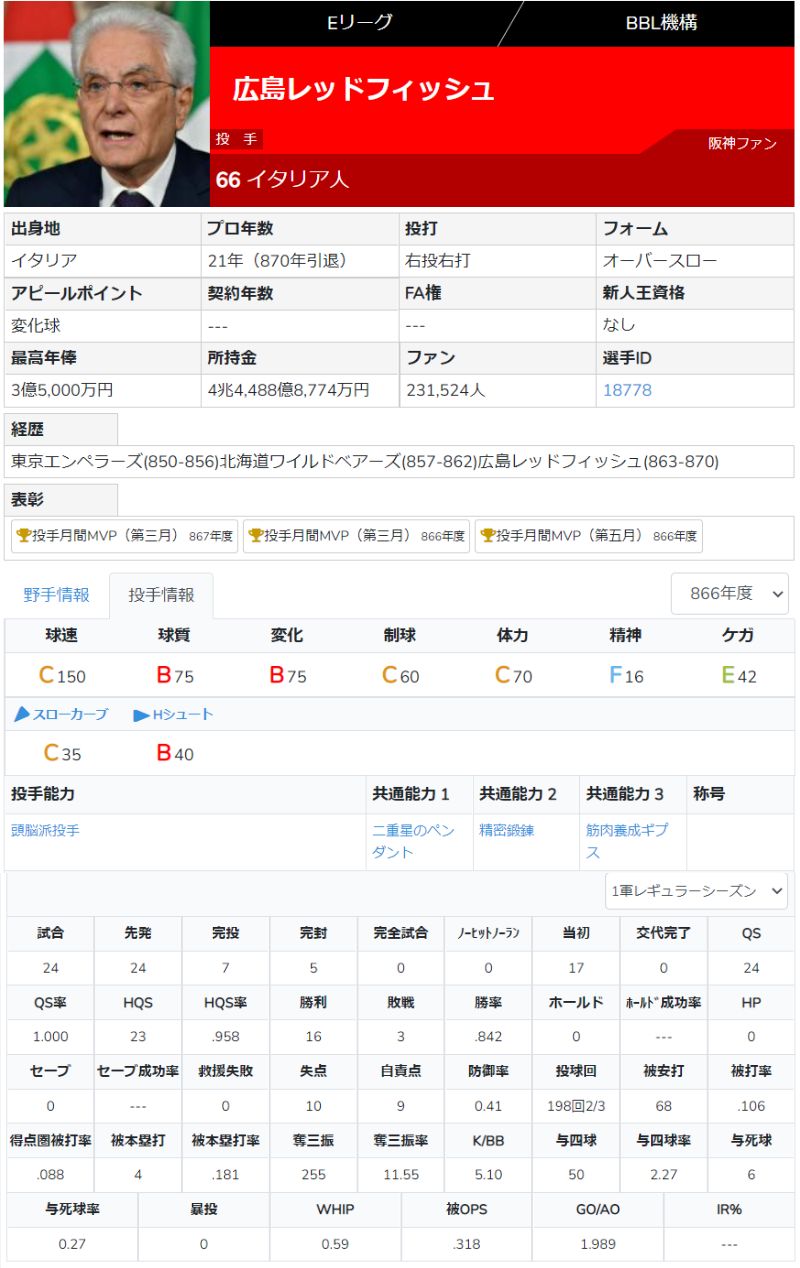Image resolution: width=800 pixels, height=1268 pixels.
Task: Select BBL機構 in the top header
Action: tap(661, 22)
